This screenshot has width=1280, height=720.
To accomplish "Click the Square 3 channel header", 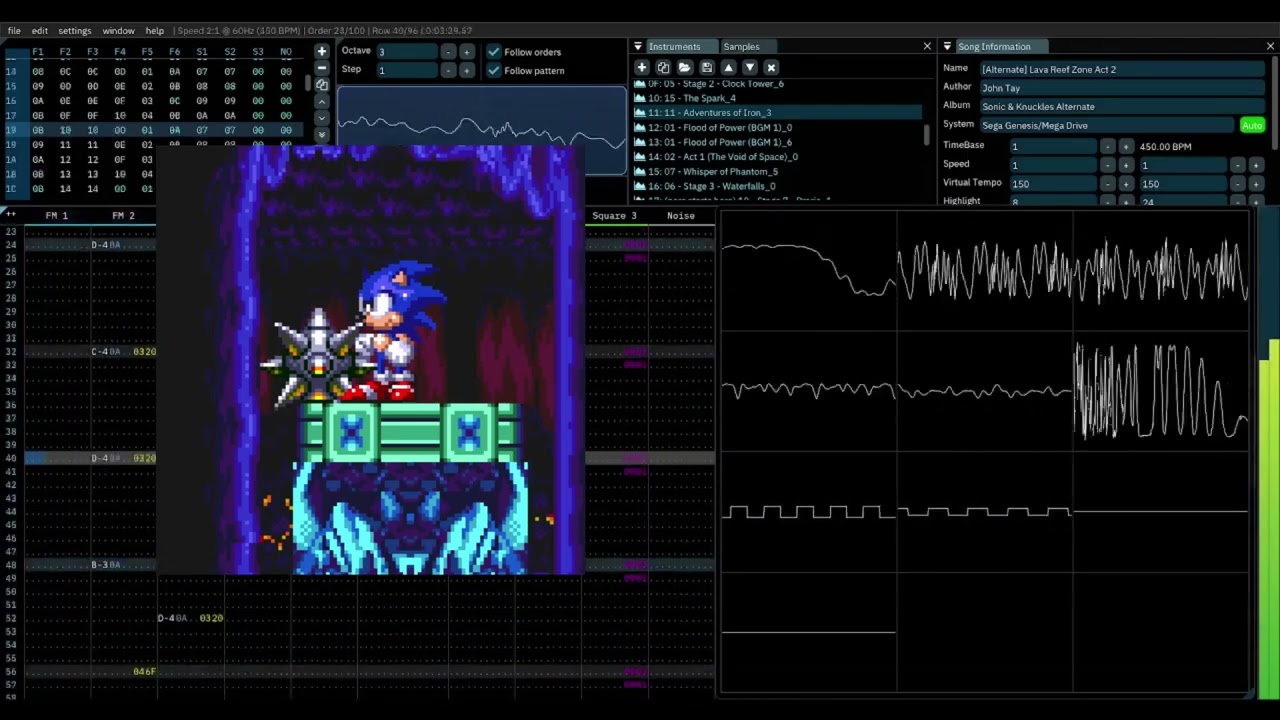I will 614,216.
